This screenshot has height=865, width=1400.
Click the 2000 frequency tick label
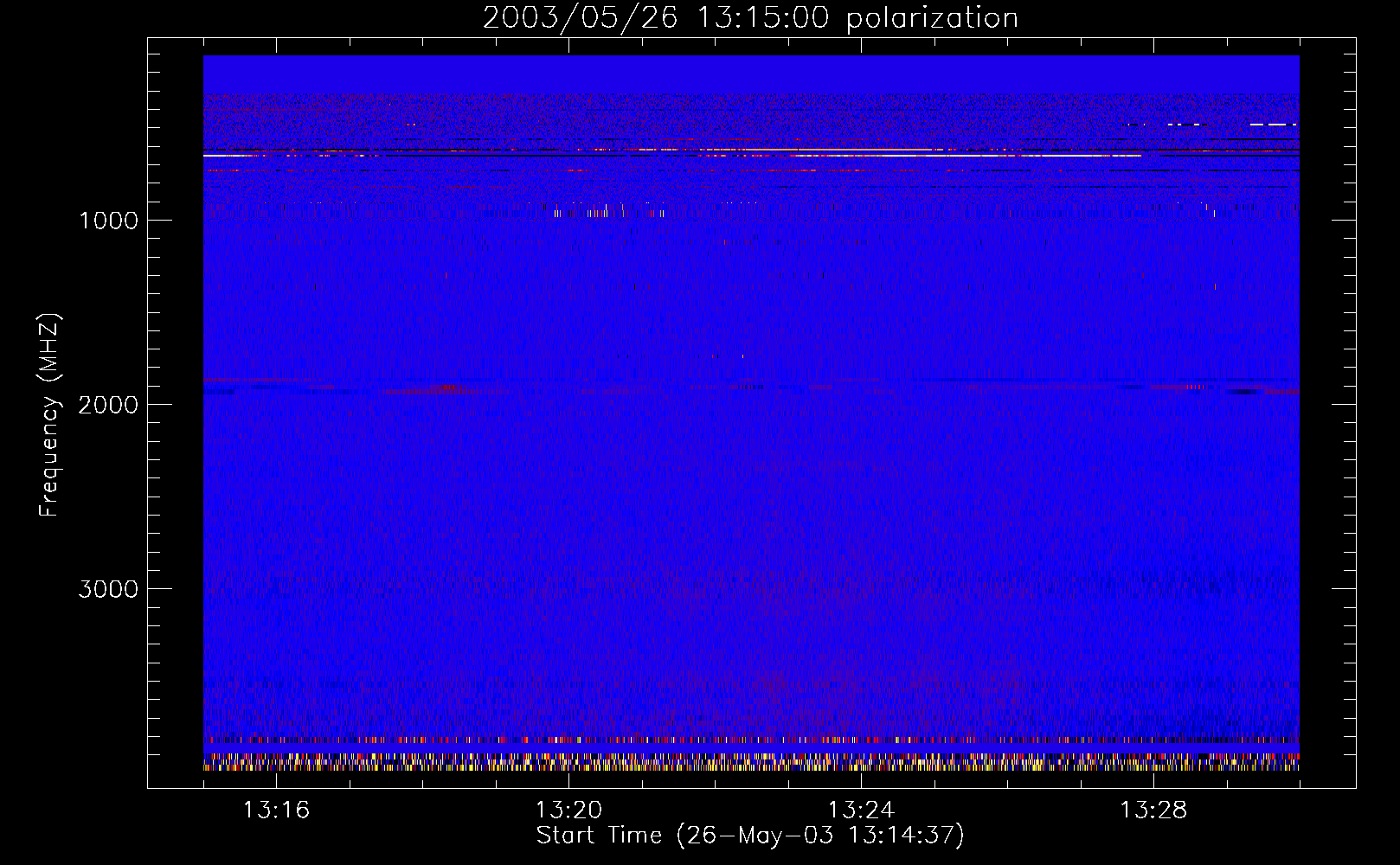(x=108, y=405)
